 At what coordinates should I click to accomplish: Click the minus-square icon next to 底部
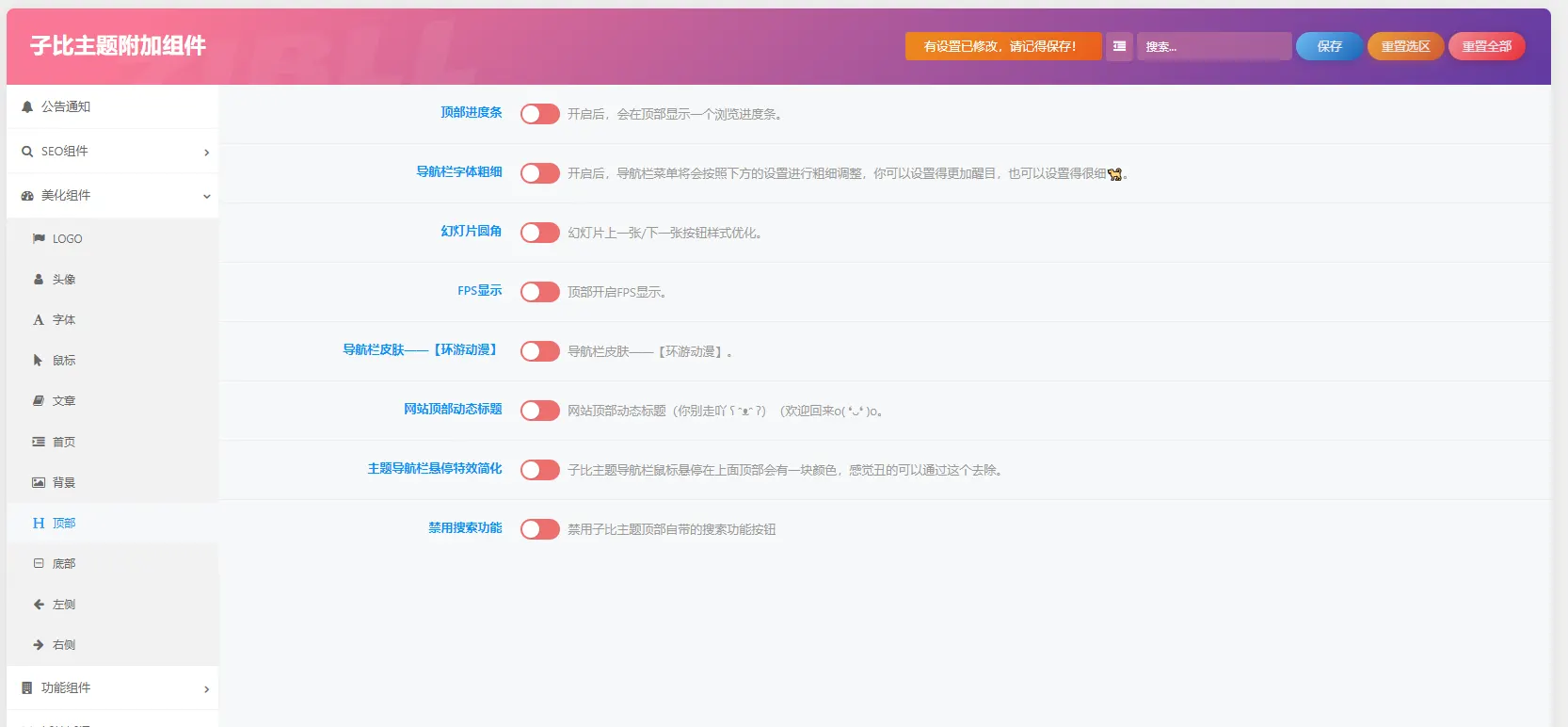(39, 563)
